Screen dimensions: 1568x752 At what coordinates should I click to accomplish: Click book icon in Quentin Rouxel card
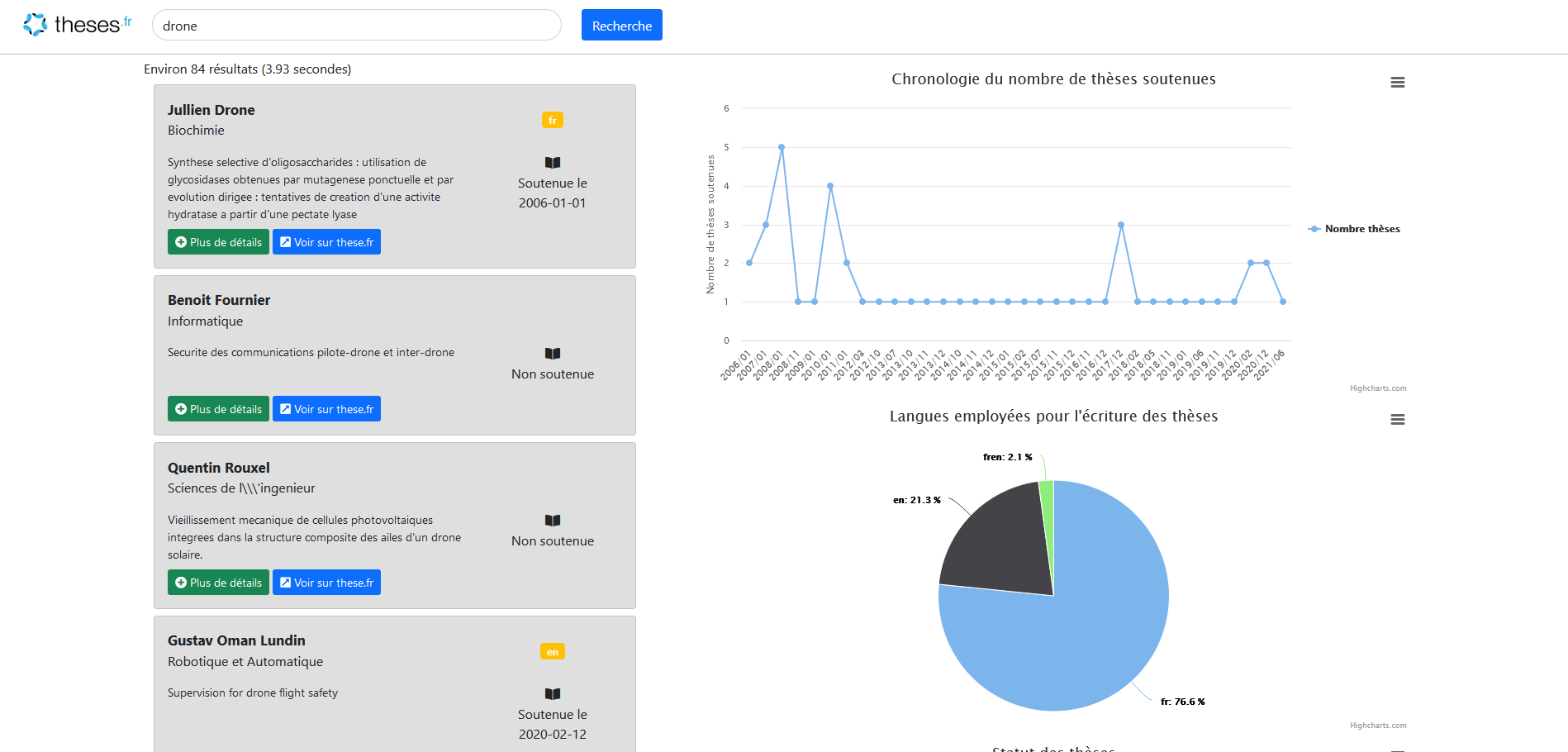553,521
